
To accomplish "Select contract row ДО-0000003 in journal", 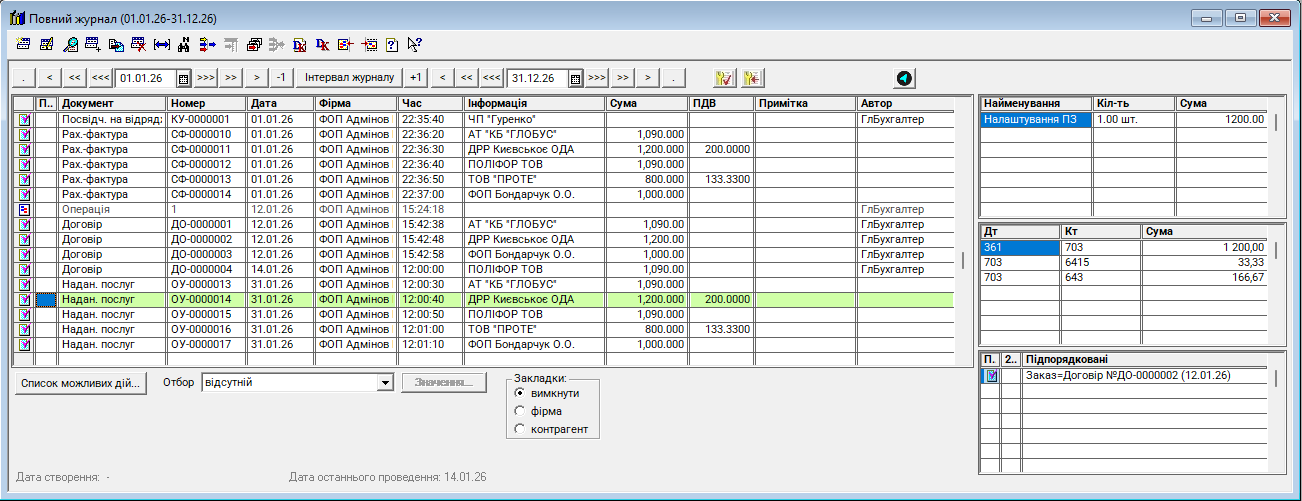I will (206, 254).
